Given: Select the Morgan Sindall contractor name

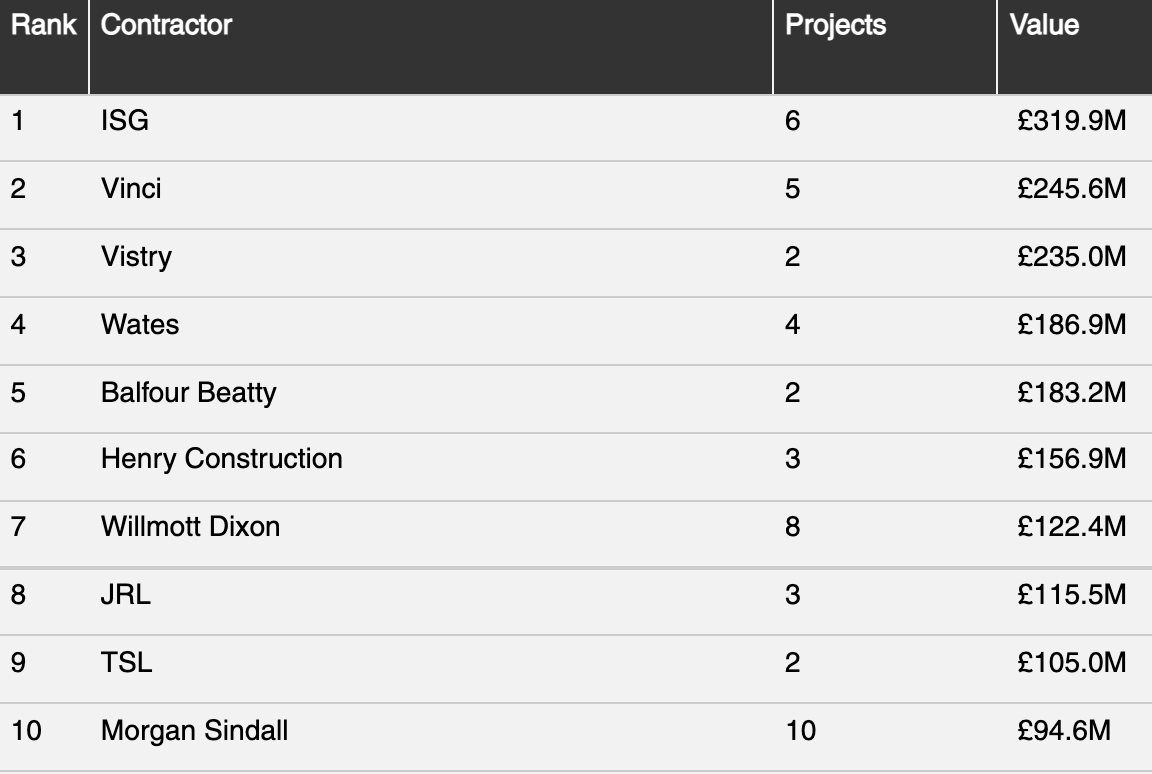Looking at the screenshot, I should (x=195, y=731).
